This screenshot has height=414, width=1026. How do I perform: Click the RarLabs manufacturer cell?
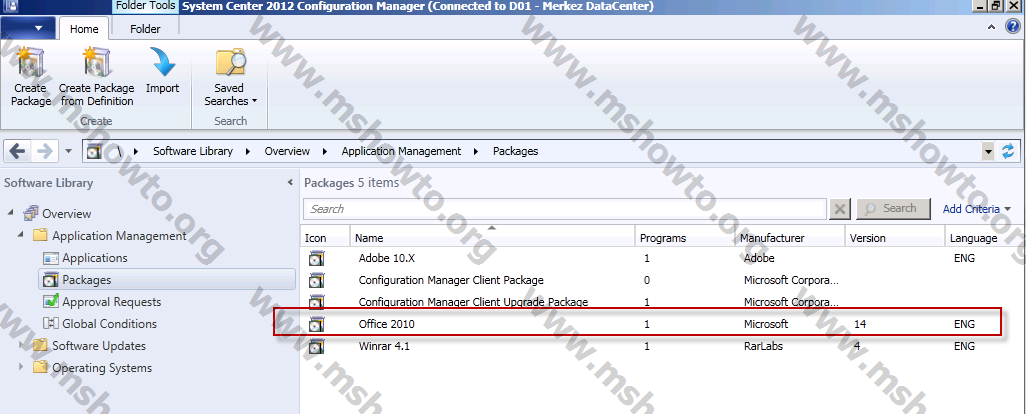point(763,346)
